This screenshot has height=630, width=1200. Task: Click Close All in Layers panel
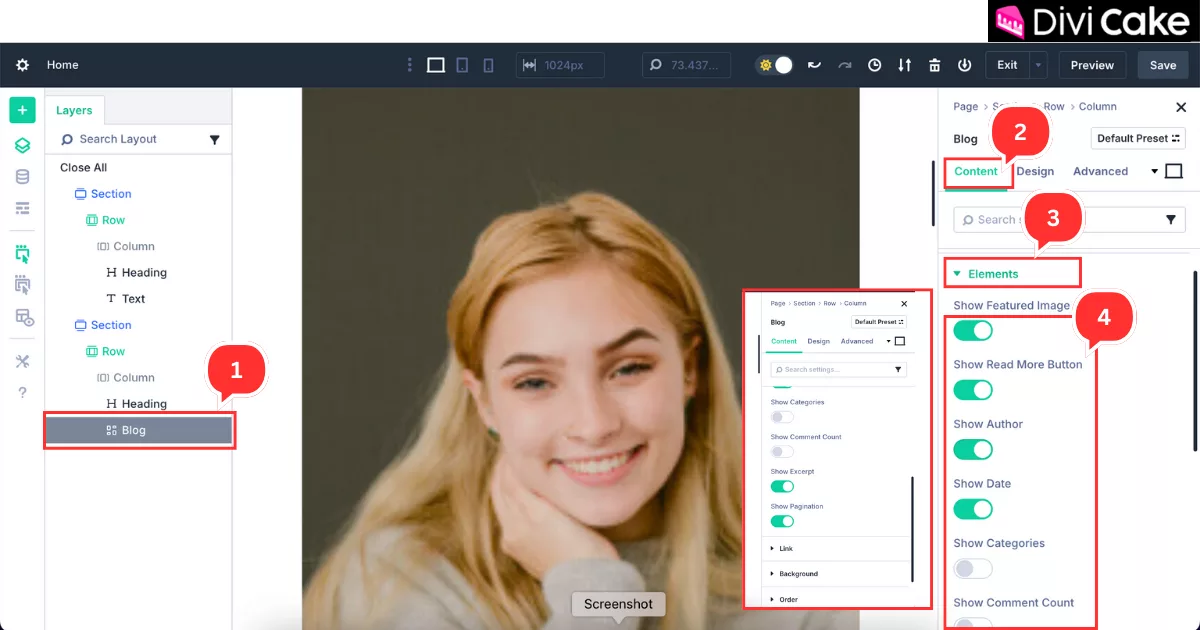[83, 168]
